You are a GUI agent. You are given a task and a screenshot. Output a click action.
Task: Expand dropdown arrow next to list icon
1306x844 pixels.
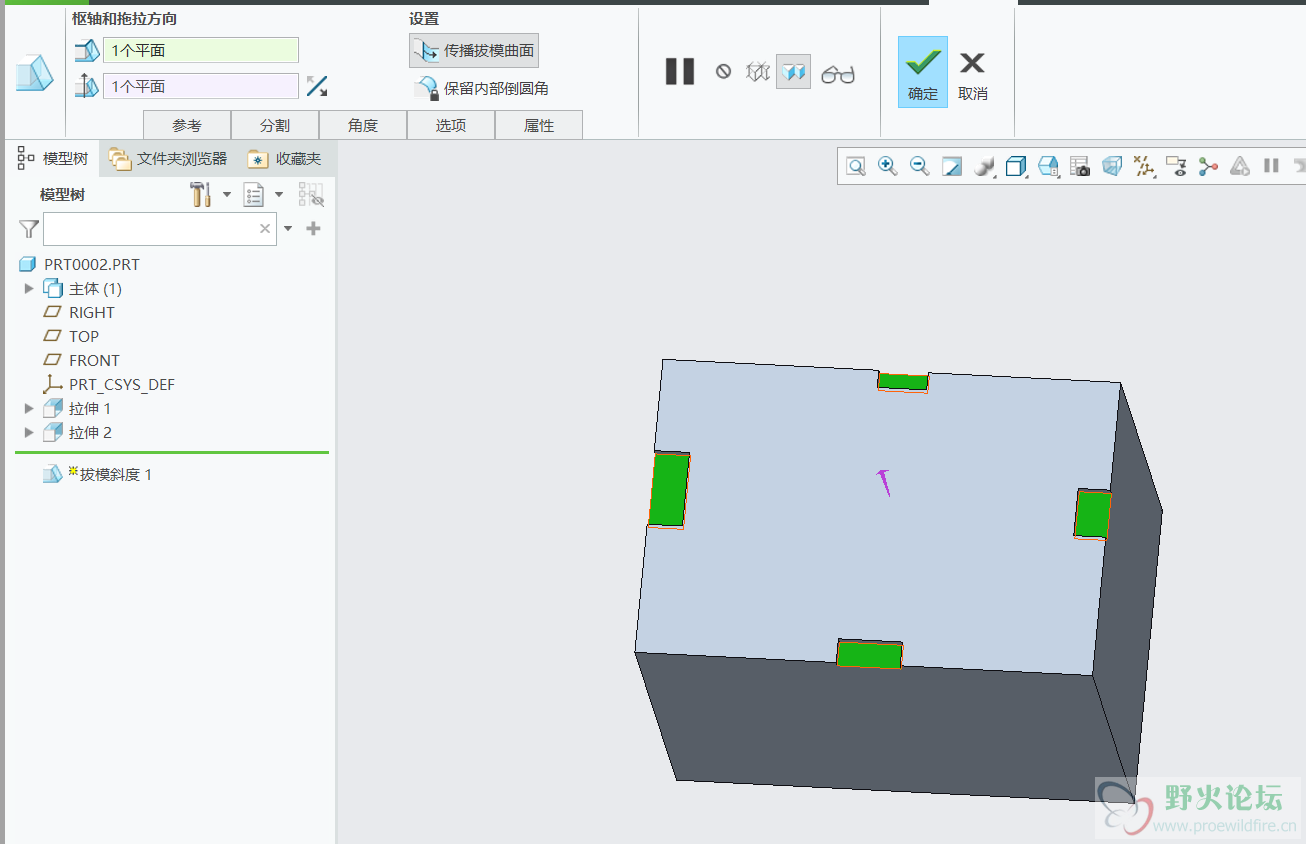coord(279,194)
